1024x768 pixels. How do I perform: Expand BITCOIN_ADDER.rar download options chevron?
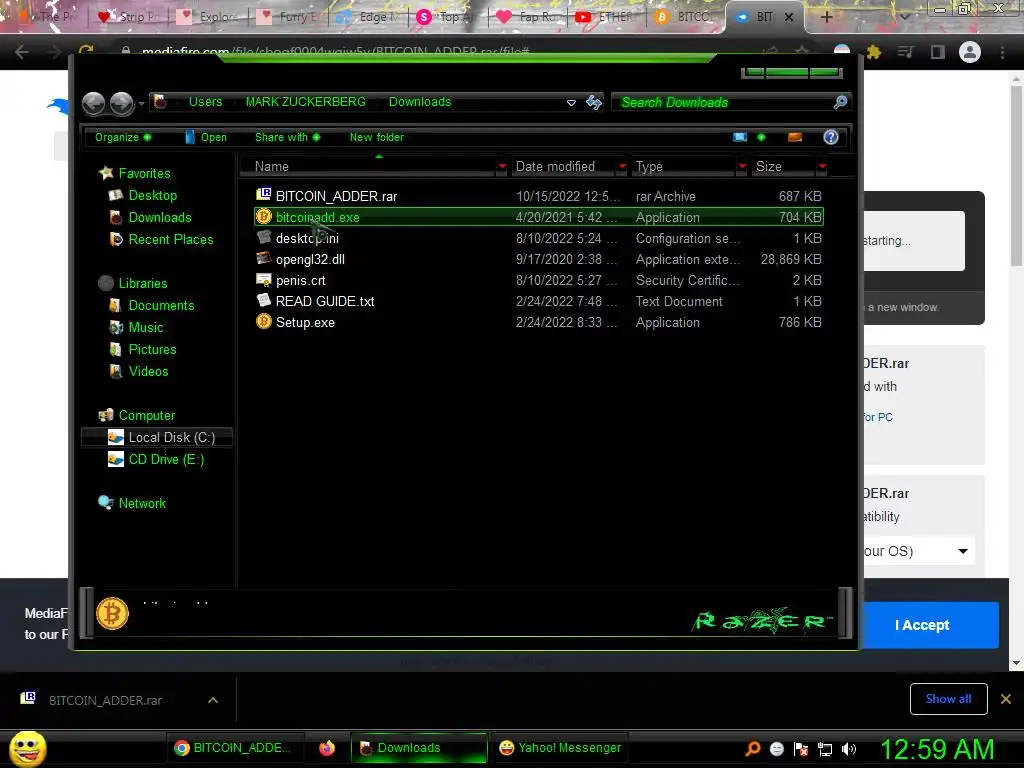(x=213, y=700)
